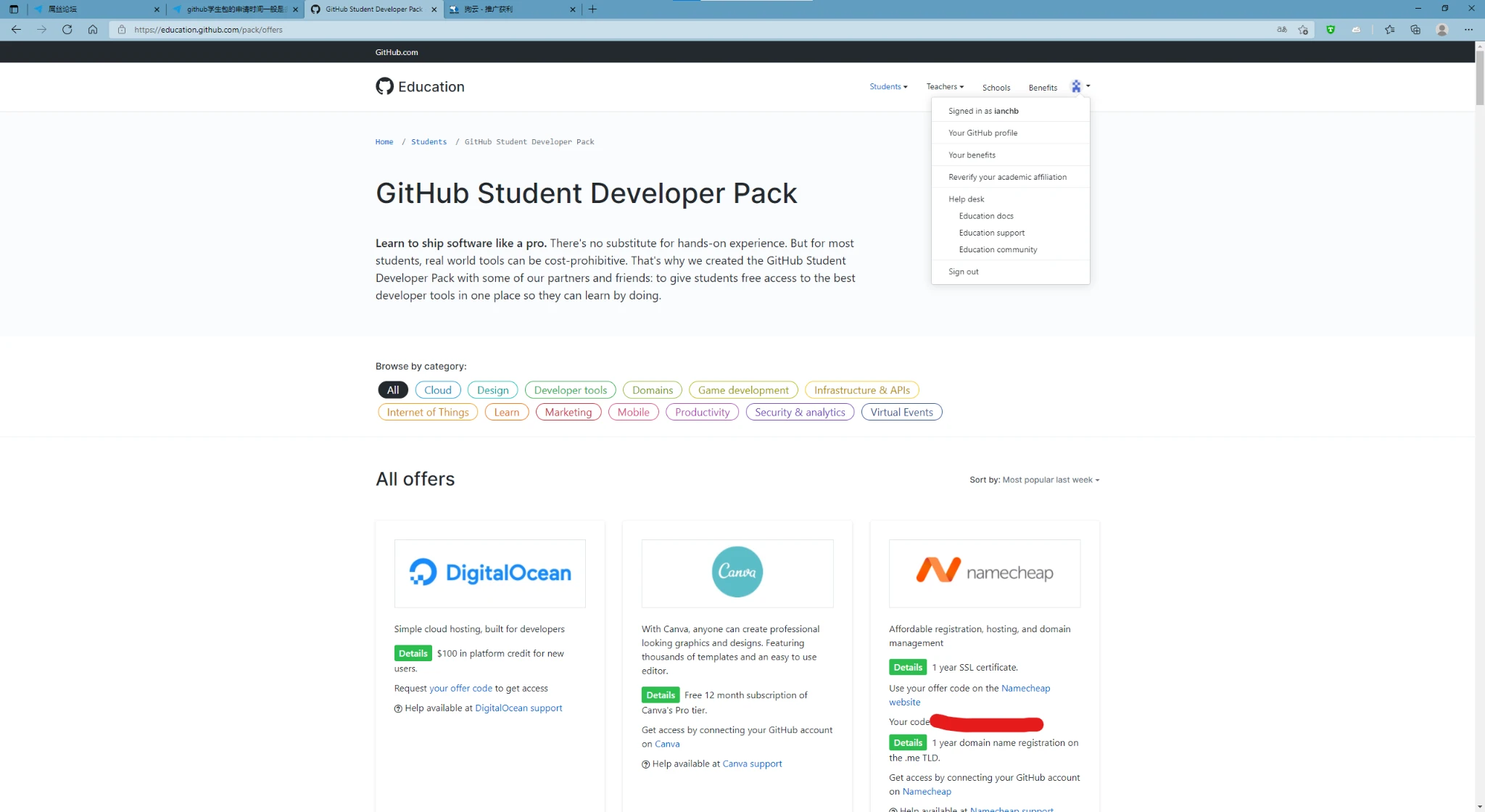This screenshot has width=1485, height=812.
Task: Filter offers by Domains category
Action: (653, 390)
